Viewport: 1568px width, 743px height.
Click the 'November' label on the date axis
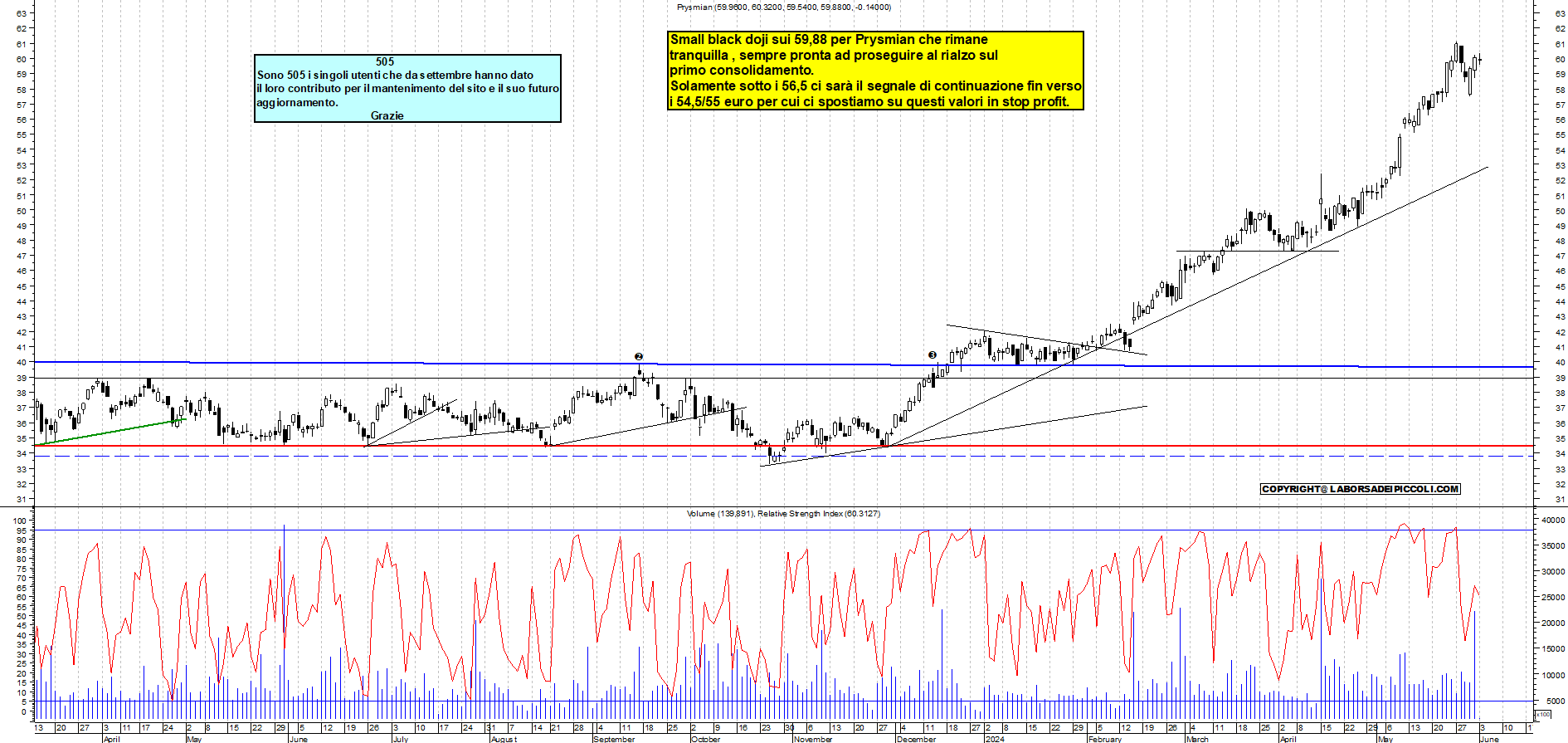click(x=813, y=739)
